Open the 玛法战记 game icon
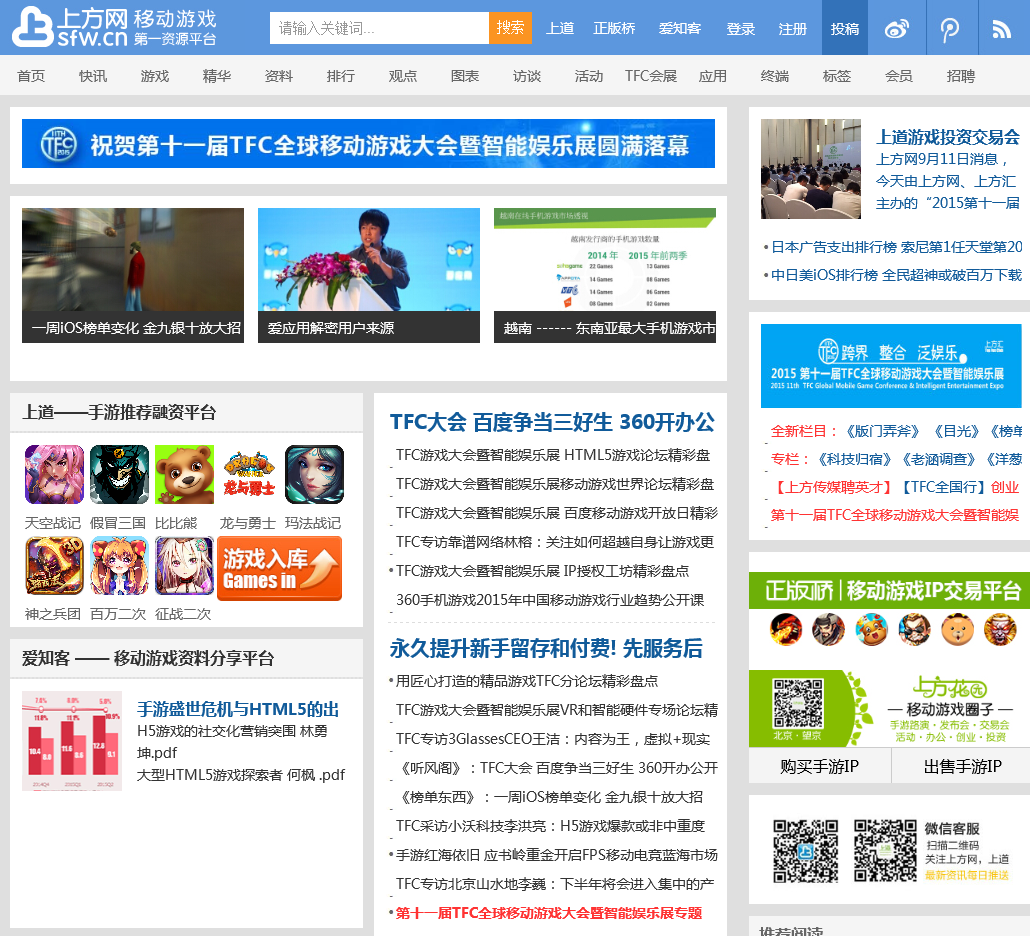Viewport: 1030px width, 936px height. [314, 474]
